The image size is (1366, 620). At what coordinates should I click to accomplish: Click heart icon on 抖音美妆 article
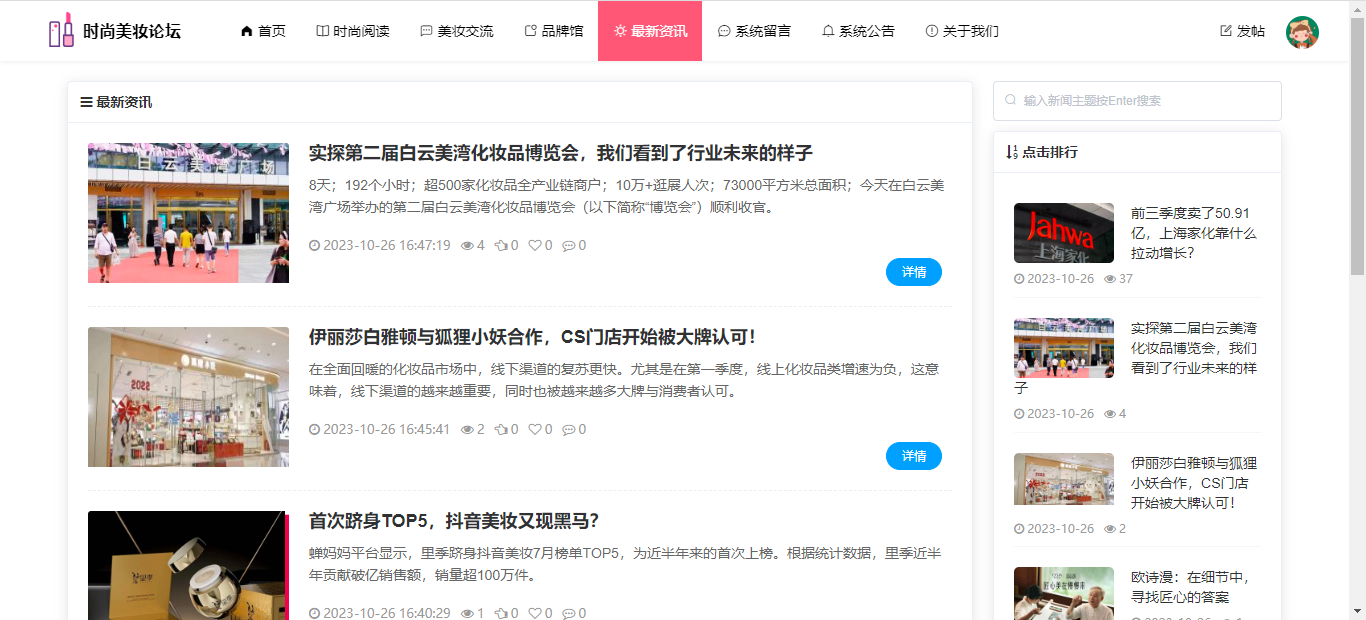534,613
